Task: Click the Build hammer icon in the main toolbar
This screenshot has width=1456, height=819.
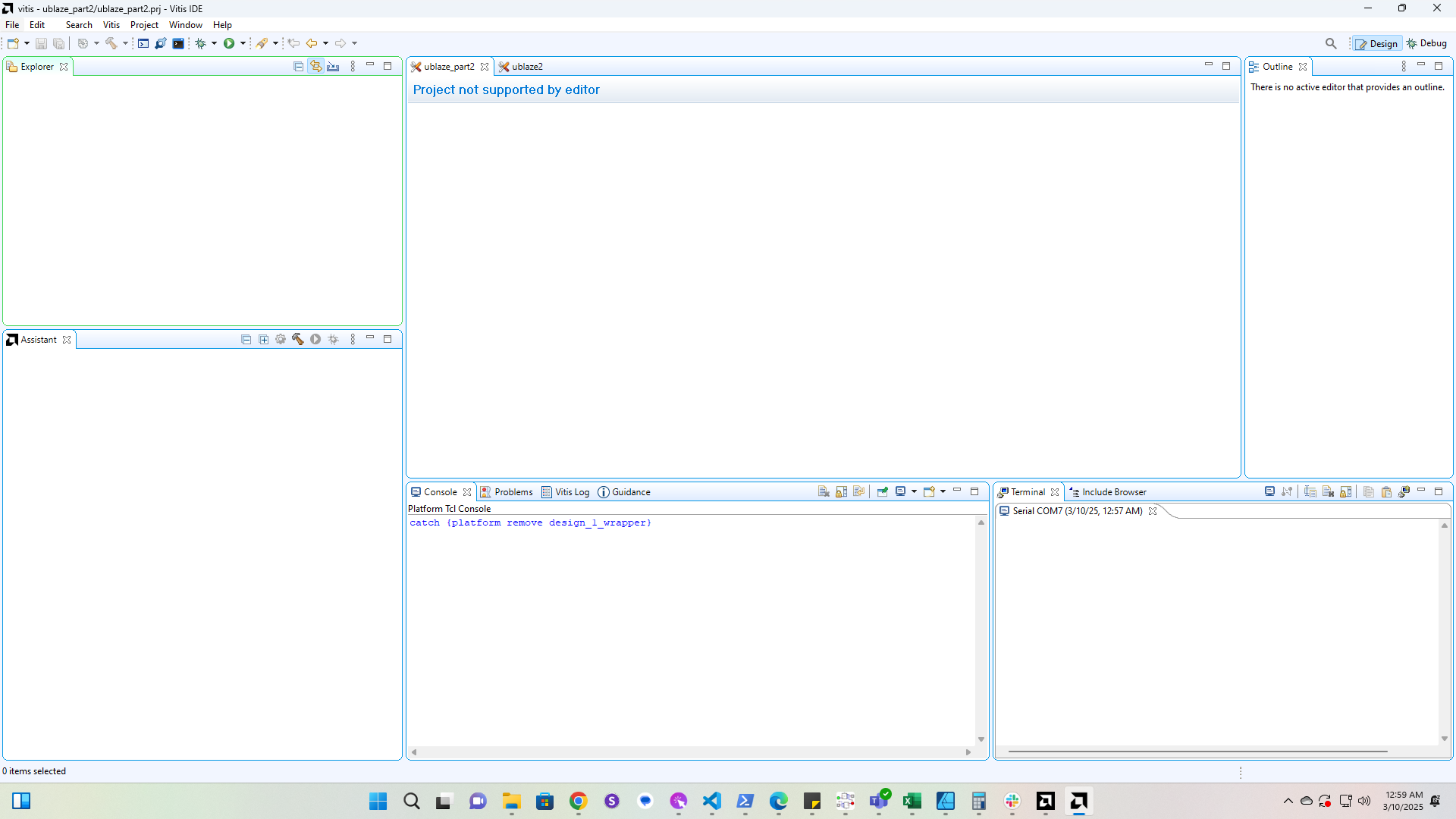Action: pos(111,43)
